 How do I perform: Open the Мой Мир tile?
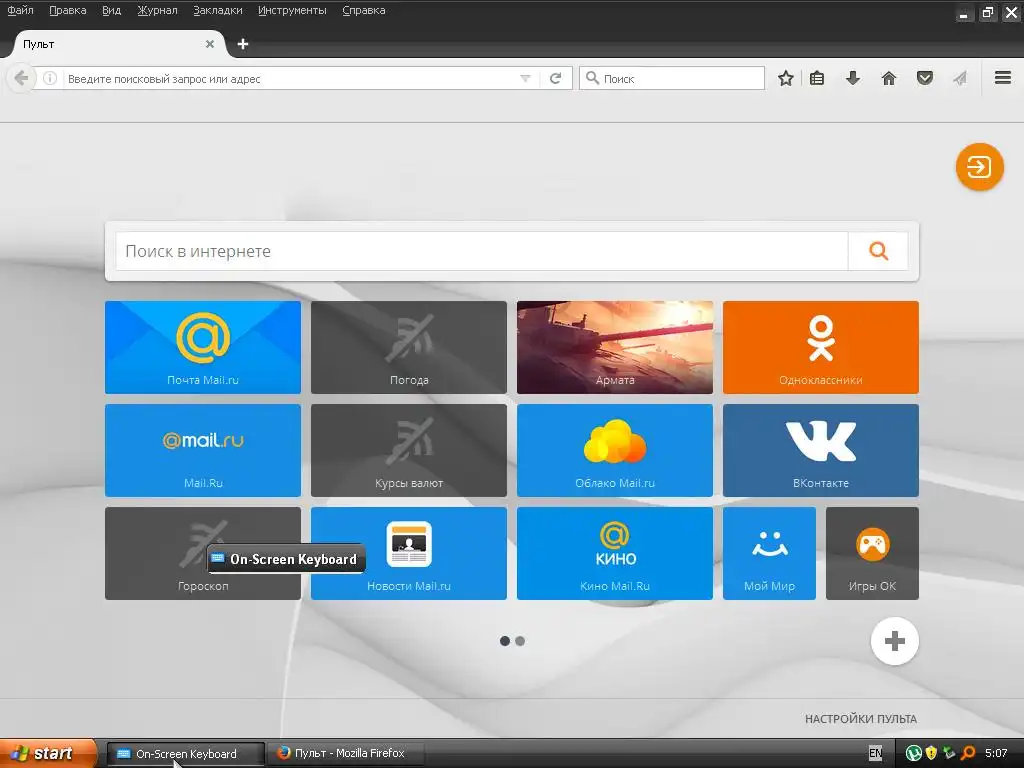pos(769,554)
